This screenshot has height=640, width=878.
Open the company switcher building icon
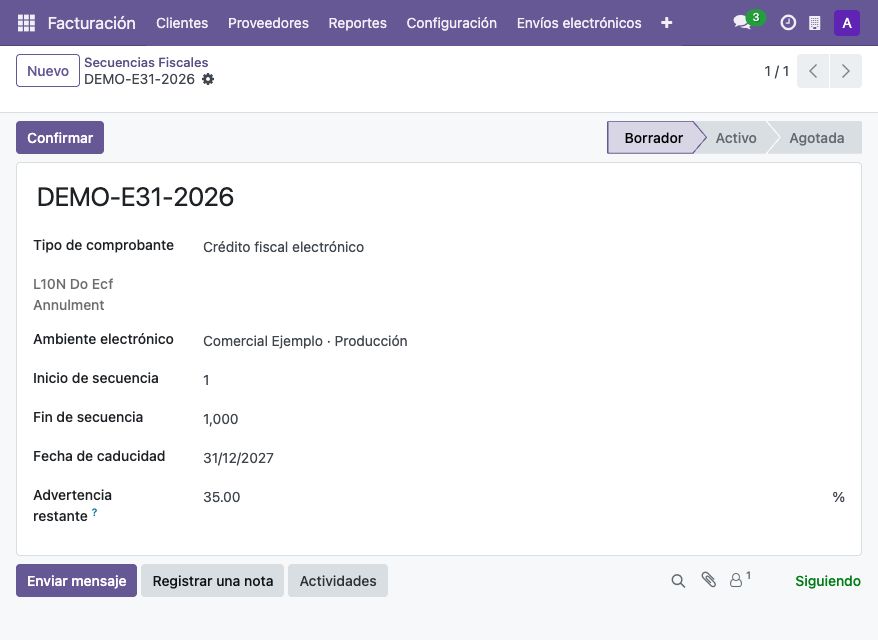tap(815, 23)
